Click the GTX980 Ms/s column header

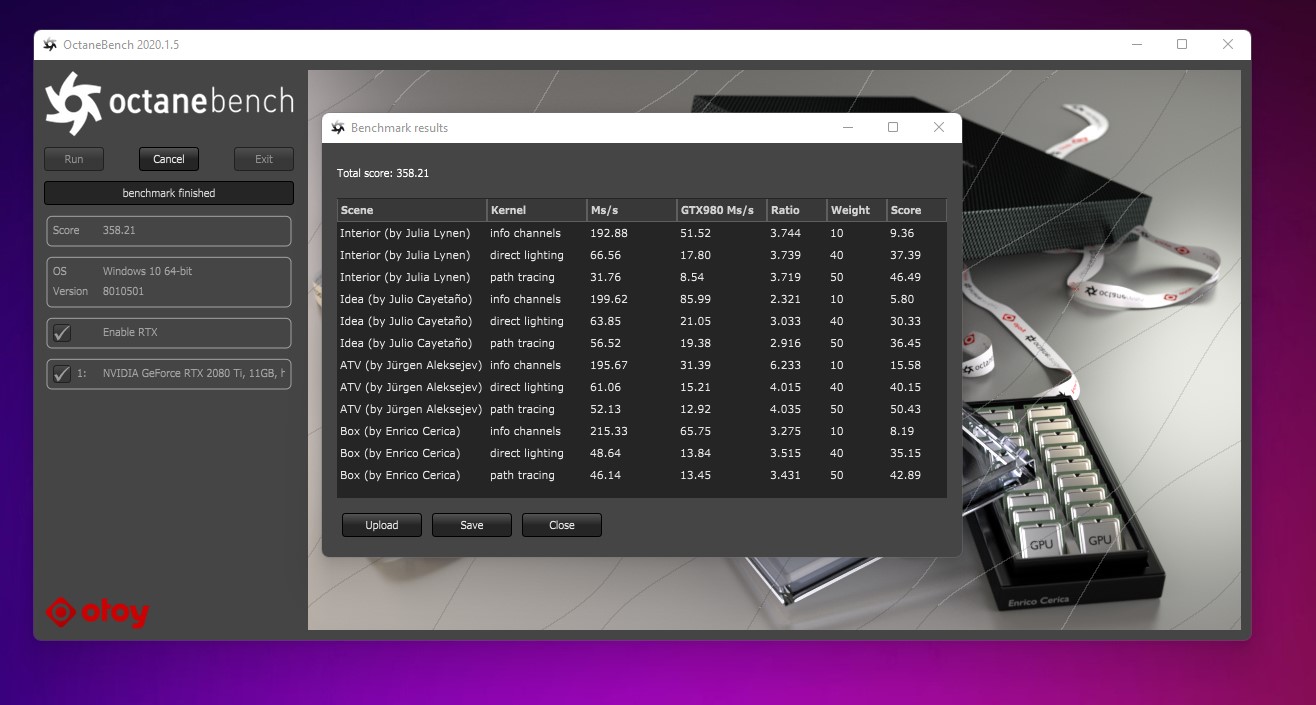720,210
